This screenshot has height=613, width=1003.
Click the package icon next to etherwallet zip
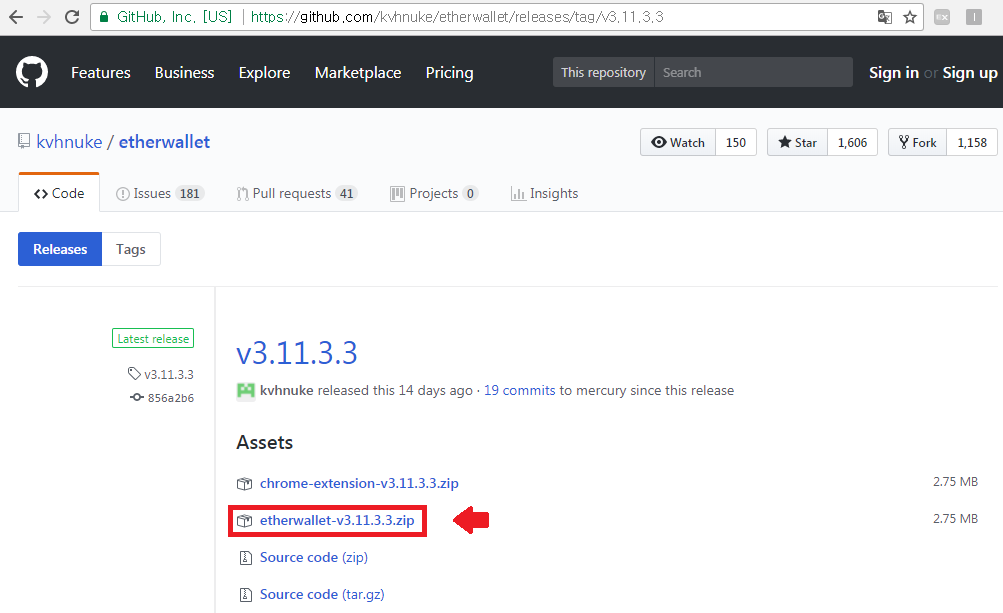244,521
